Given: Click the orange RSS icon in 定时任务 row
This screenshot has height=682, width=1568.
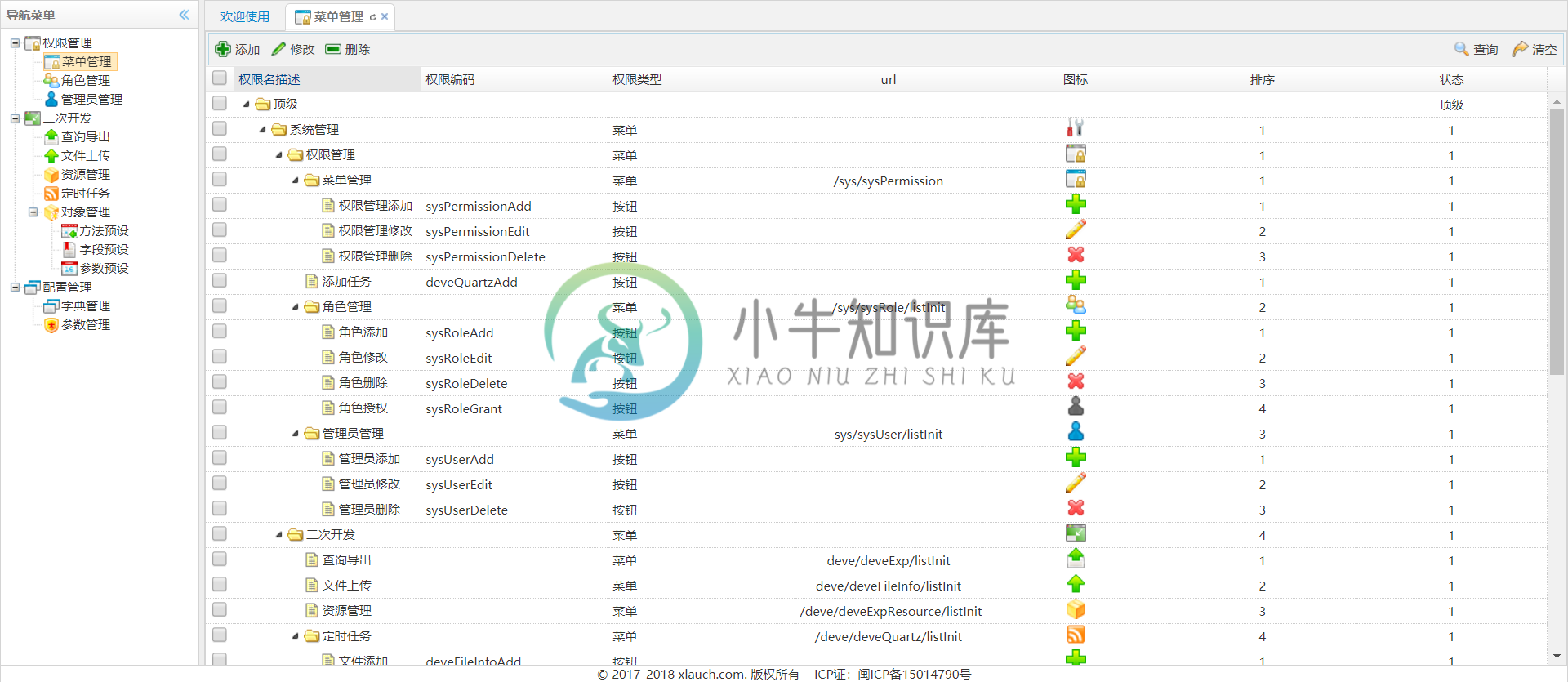Looking at the screenshot, I should (1076, 635).
